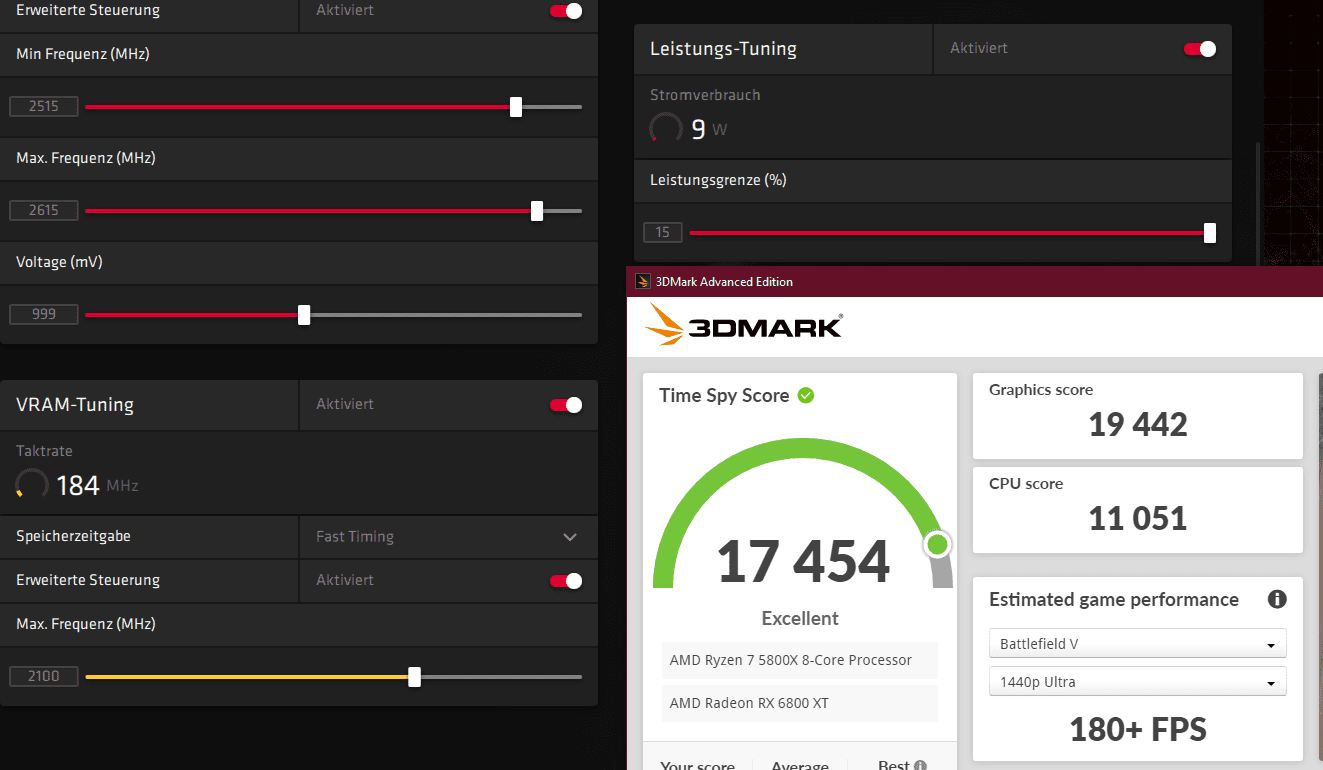Click the 3DMark title bar app icon
The height and width of the screenshot is (770, 1323).
tap(643, 282)
